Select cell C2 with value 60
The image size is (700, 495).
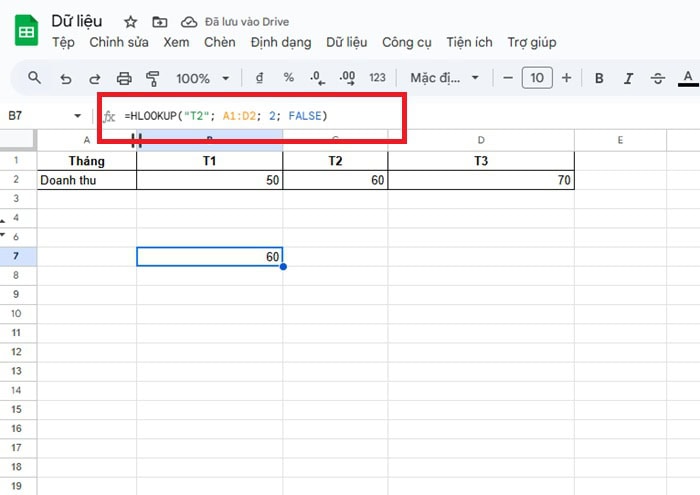(335, 180)
